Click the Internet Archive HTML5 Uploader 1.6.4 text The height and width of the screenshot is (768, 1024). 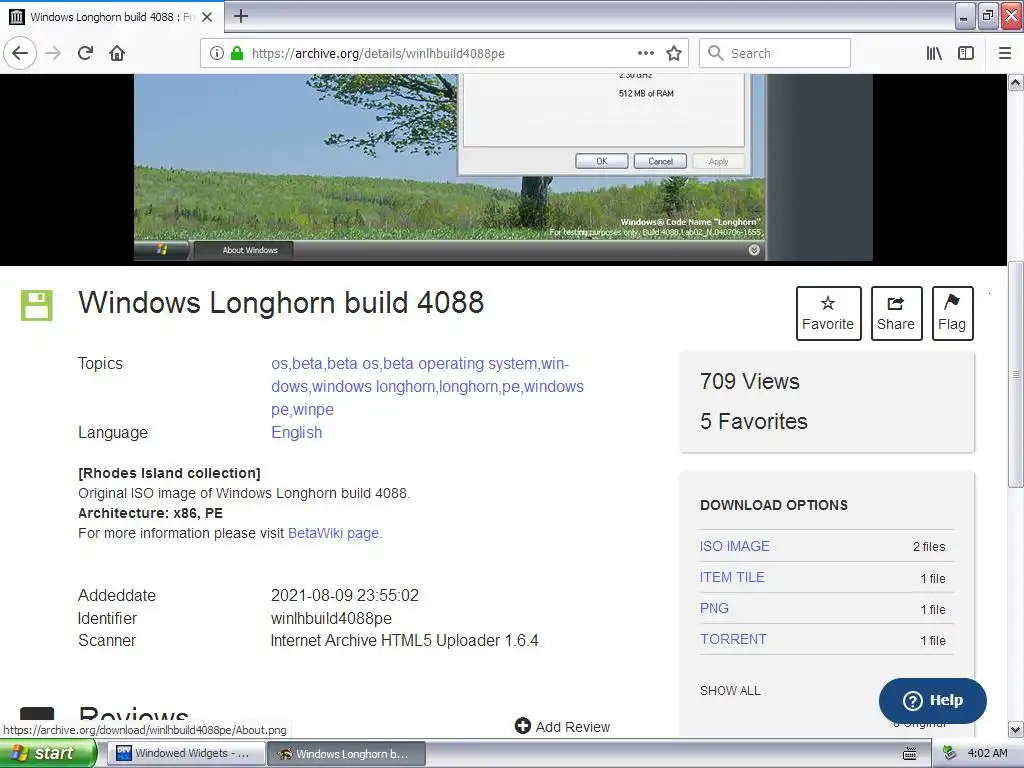tap(404, 640)
